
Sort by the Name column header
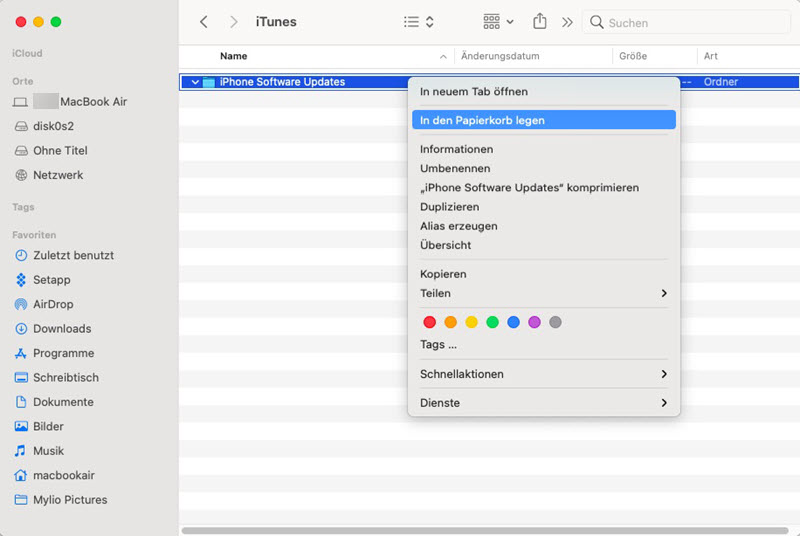[x=234, y=56]
